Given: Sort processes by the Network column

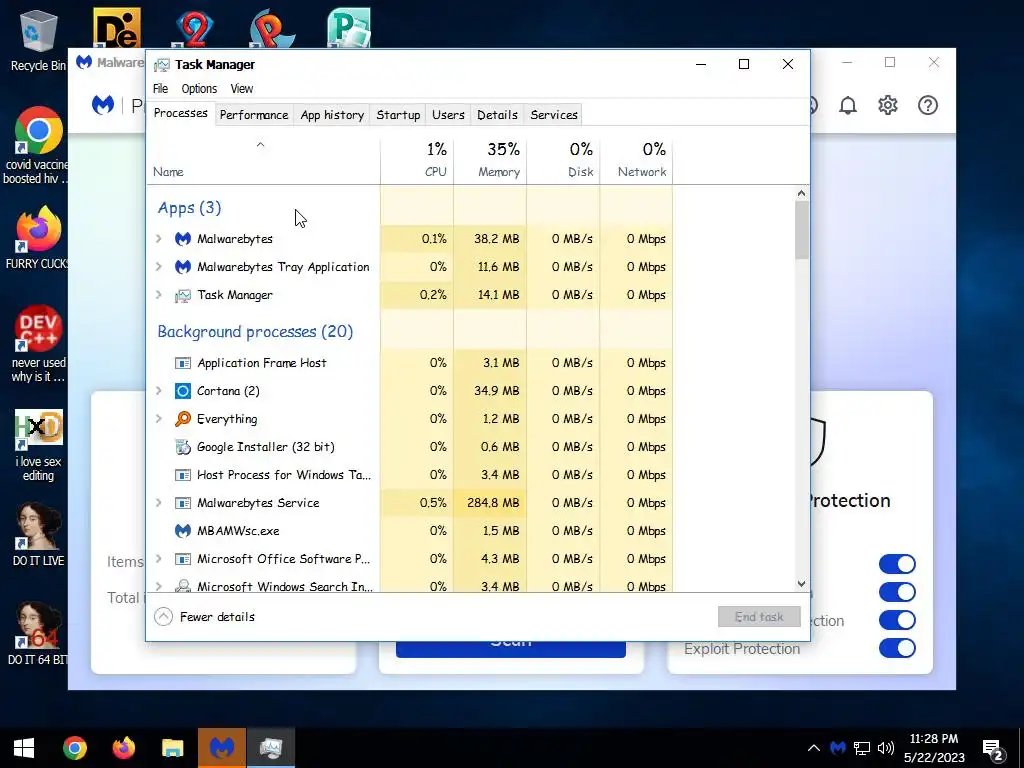Looking at the screenshot, I should (x=636, y=161).
